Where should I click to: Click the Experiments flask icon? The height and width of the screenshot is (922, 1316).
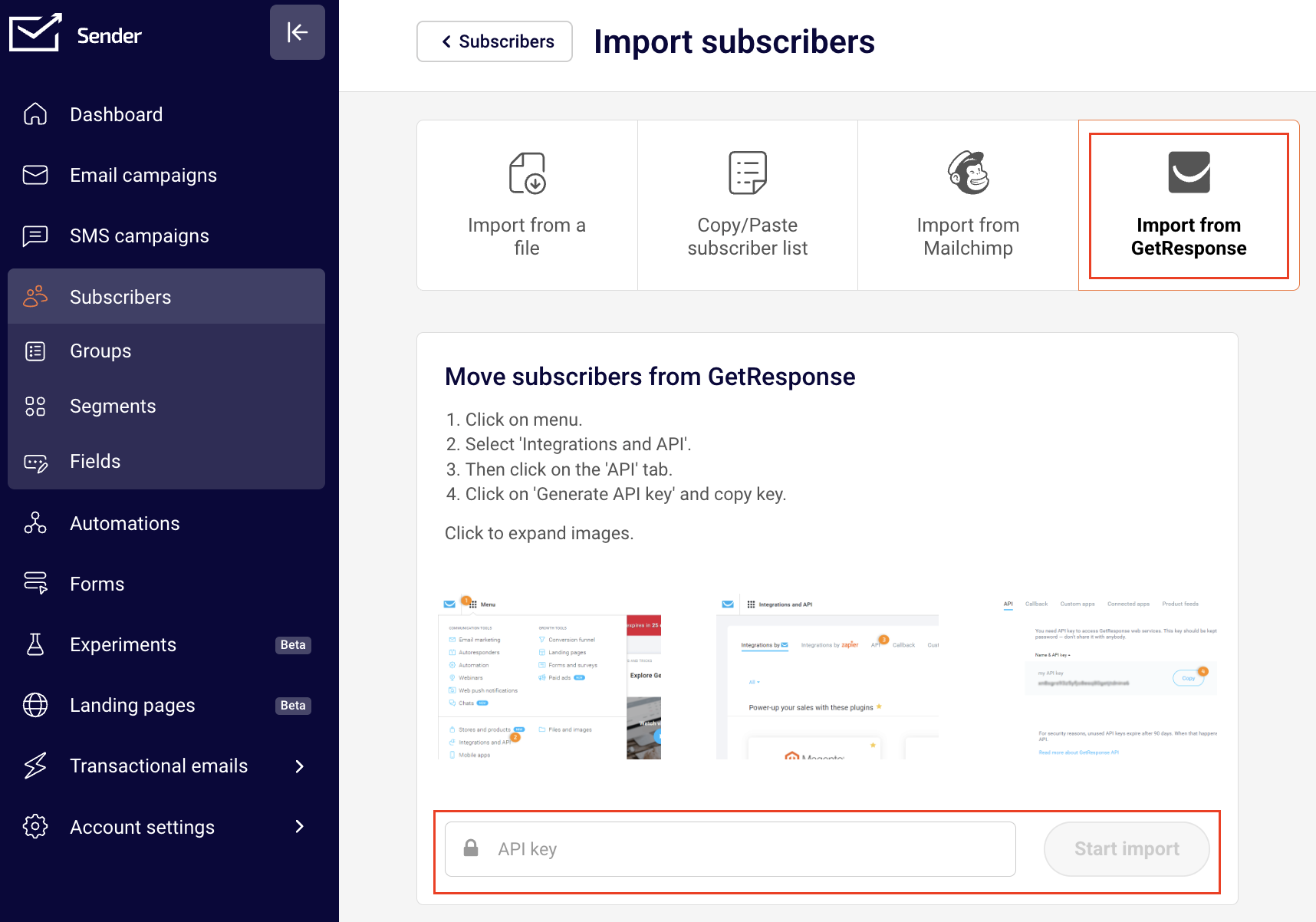pyautogui.click(x=35, y=644)
